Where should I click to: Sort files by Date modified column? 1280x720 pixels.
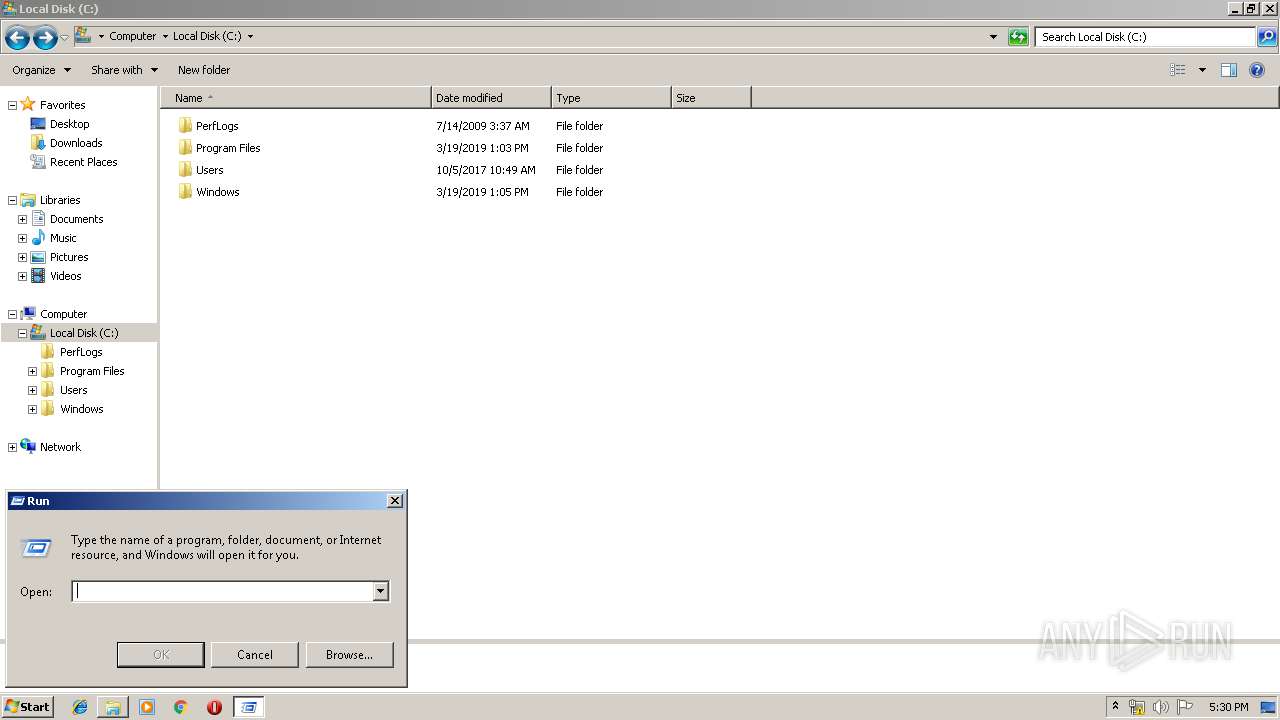tap(491, 98)
